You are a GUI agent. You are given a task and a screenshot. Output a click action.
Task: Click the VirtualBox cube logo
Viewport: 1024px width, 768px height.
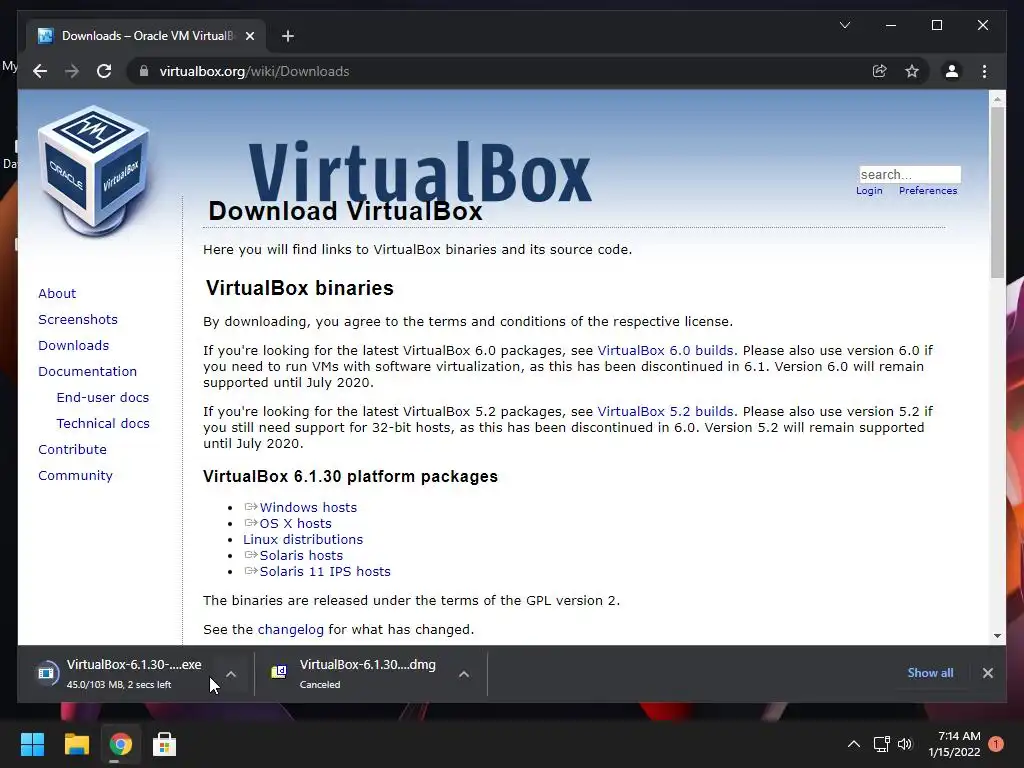(x=93, y=171)
